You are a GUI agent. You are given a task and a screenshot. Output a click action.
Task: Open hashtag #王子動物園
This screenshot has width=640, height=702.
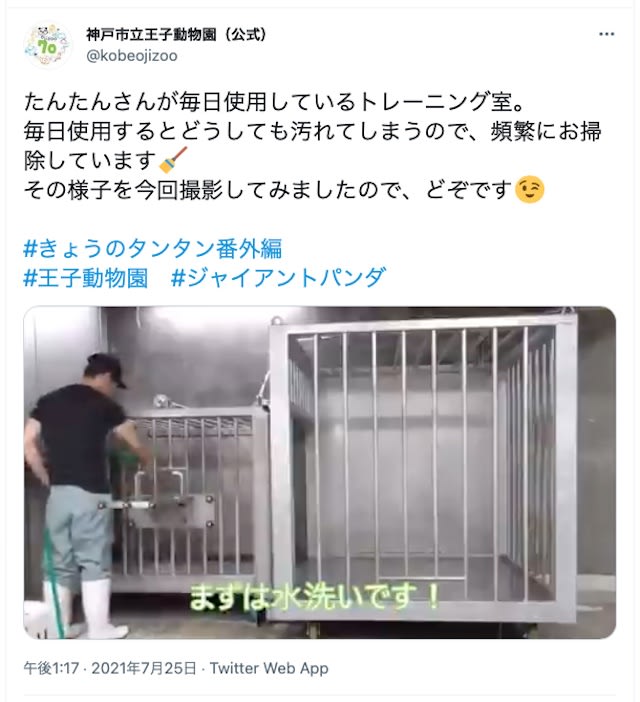(x=85, y=278)
